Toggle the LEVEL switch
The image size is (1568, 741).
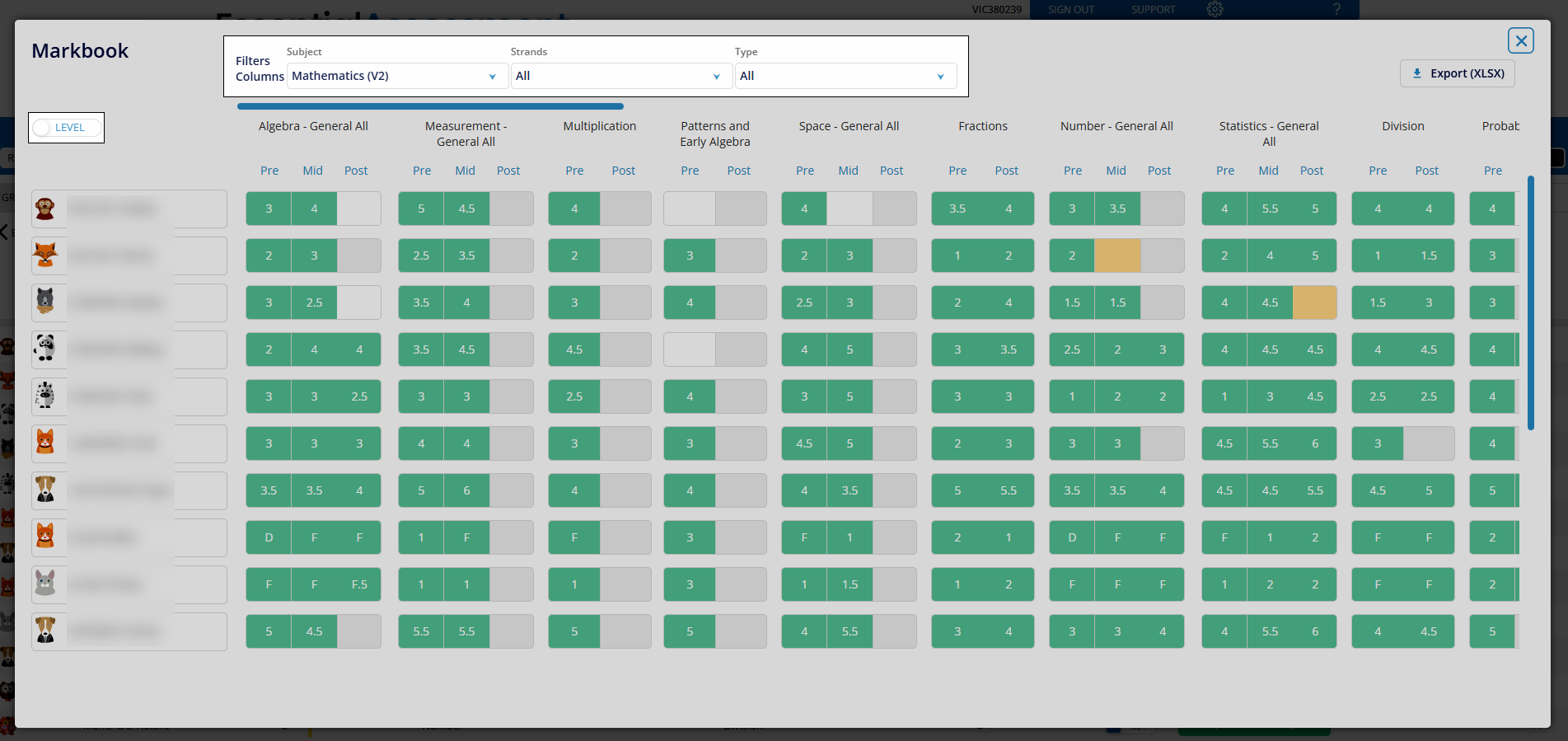pos(66,128)
